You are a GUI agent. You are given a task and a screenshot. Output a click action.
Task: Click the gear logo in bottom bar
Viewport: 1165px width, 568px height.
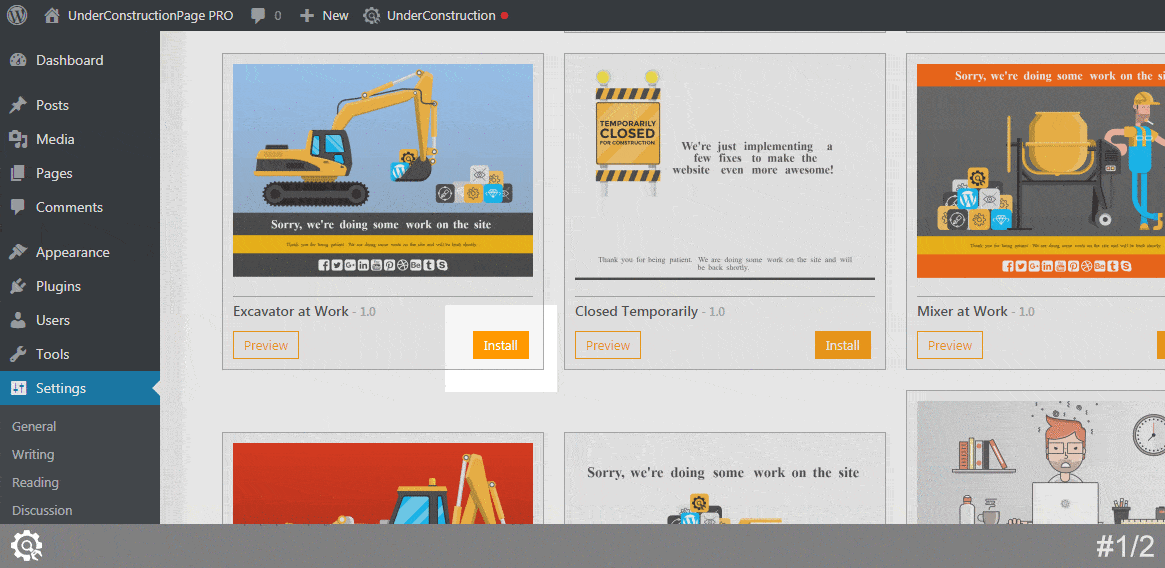[x=26, y=546]
